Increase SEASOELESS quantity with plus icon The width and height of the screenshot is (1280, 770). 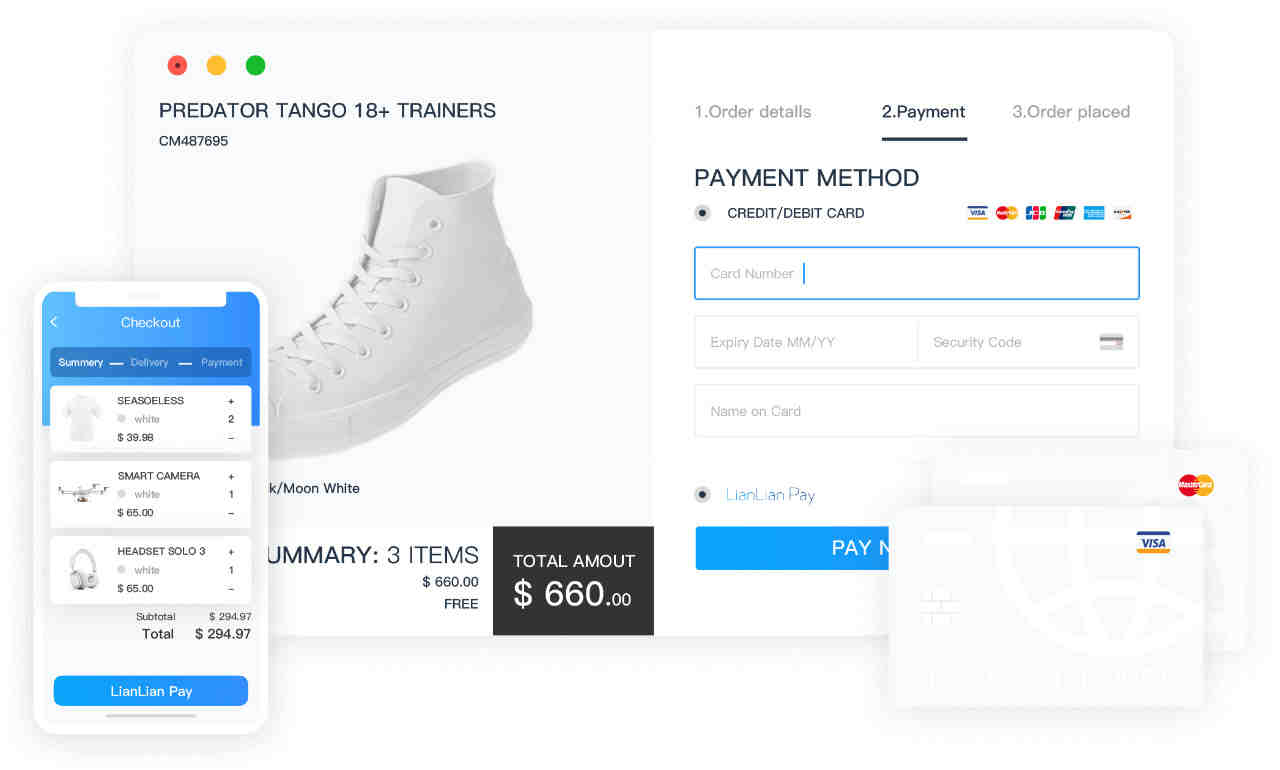[231, 401]
